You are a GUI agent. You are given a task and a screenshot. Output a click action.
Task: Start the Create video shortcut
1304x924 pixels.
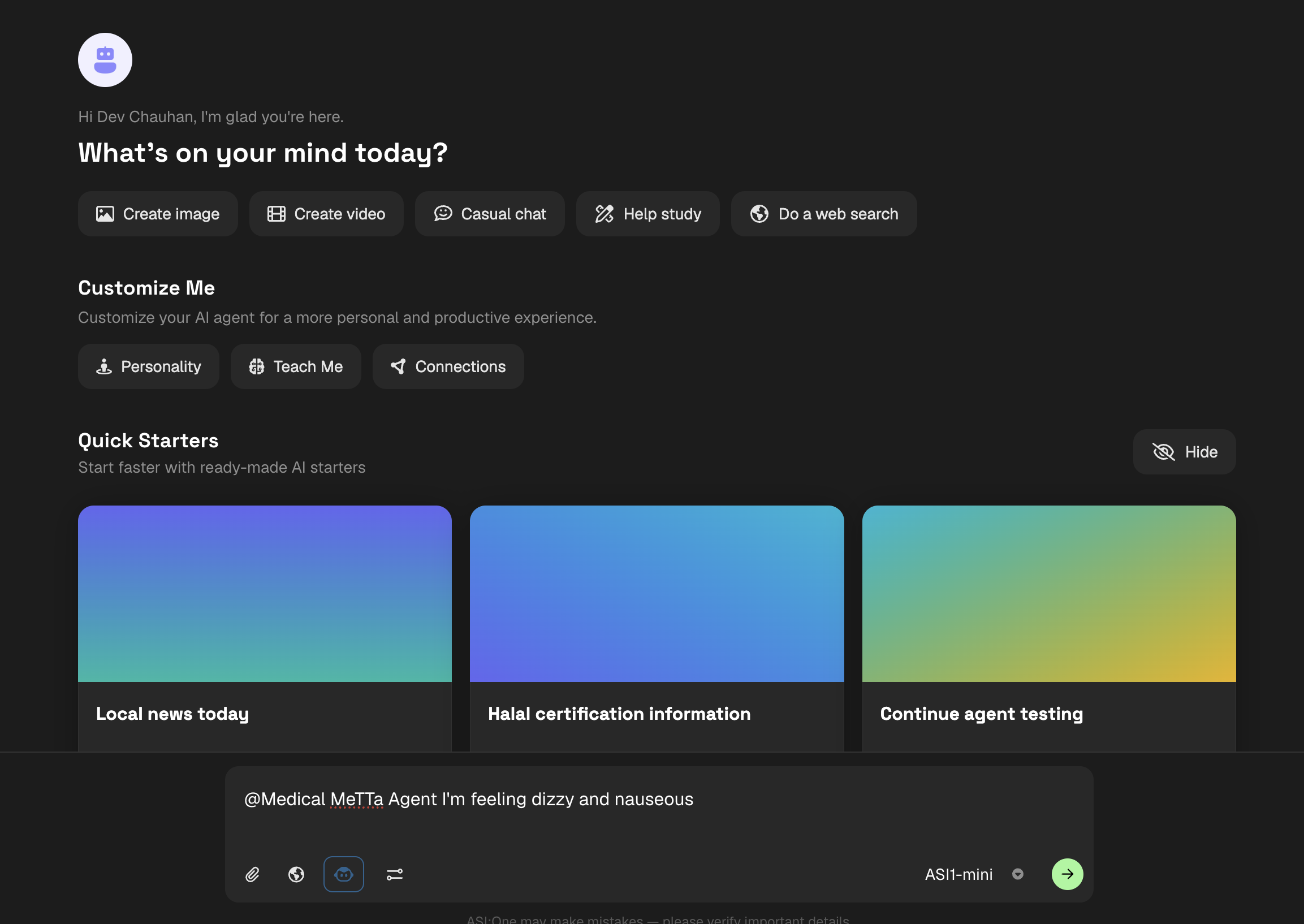pyautogui.click(x=326, y=214)
